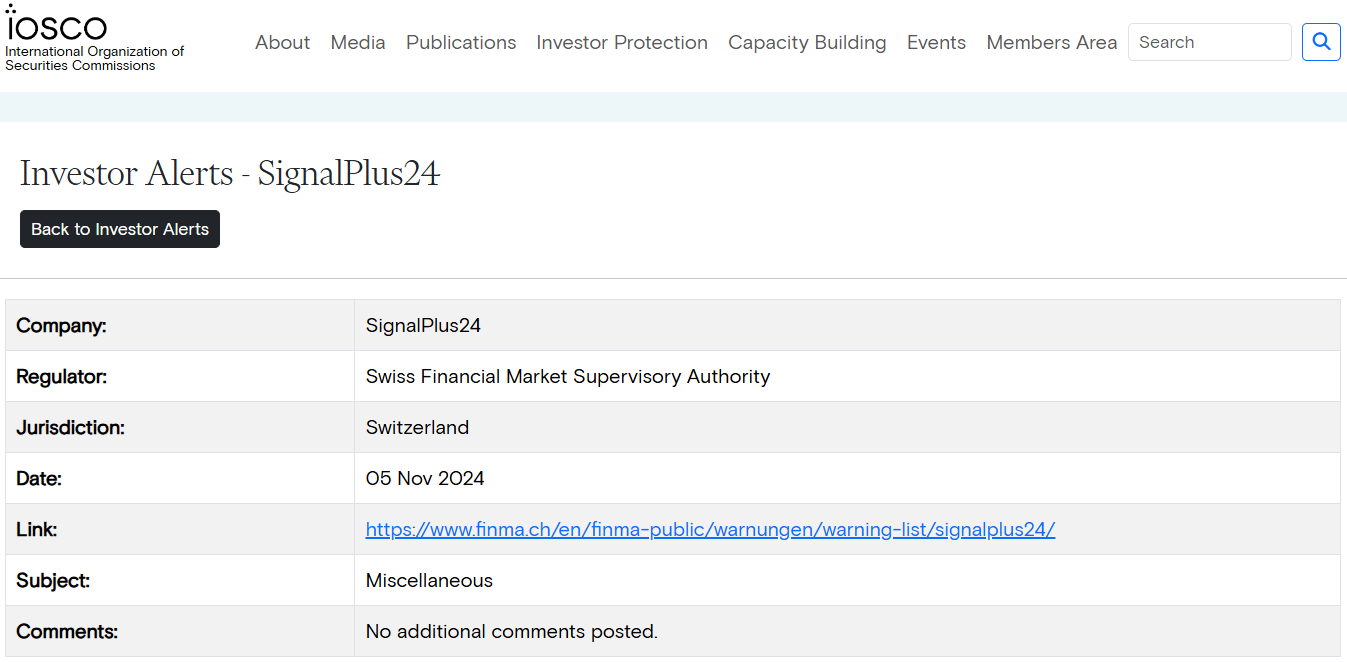This screenshot has height=662, width=1347.
Task: Open the Investor Protection menu
Action: 622,43
